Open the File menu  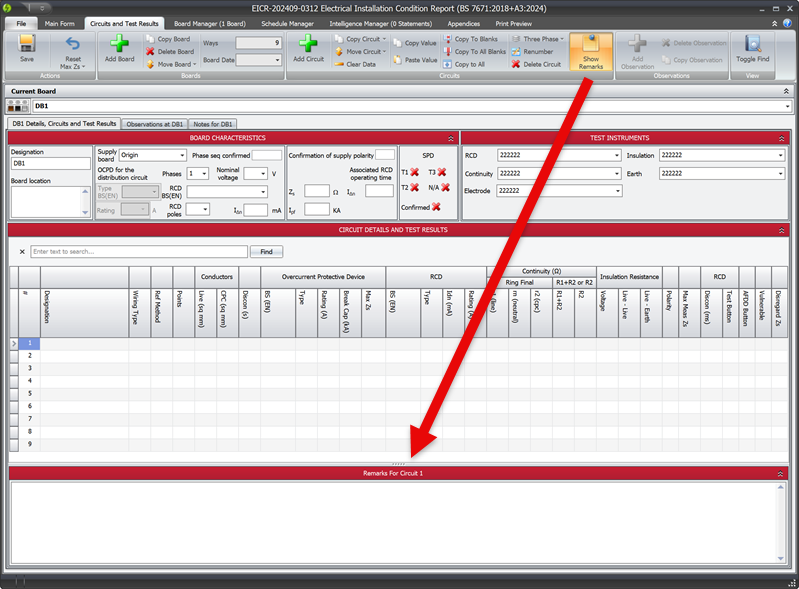pyautogui.click(x=21, y=23)
